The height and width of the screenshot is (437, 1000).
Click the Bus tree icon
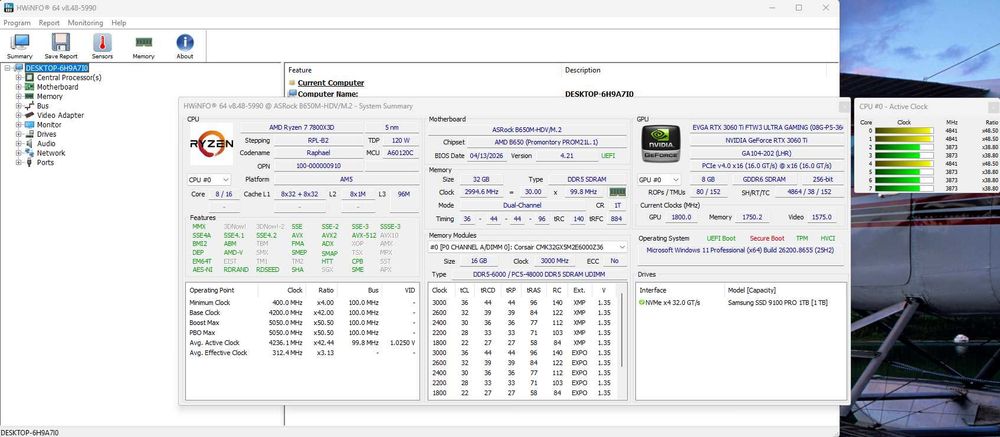(29, 106)
